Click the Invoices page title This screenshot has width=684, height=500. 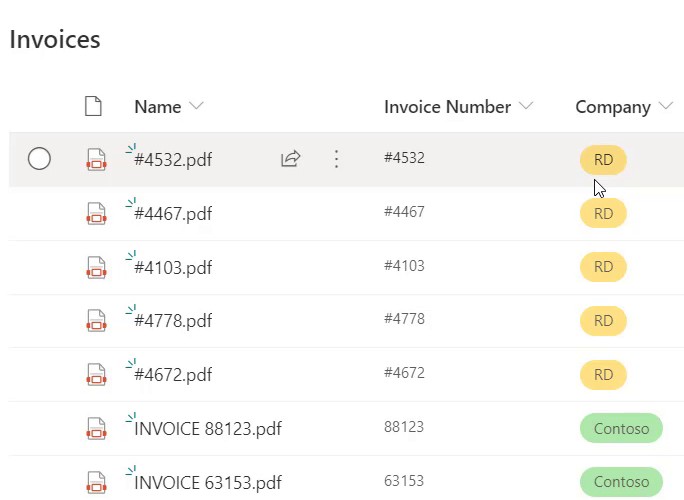point(55,39)
